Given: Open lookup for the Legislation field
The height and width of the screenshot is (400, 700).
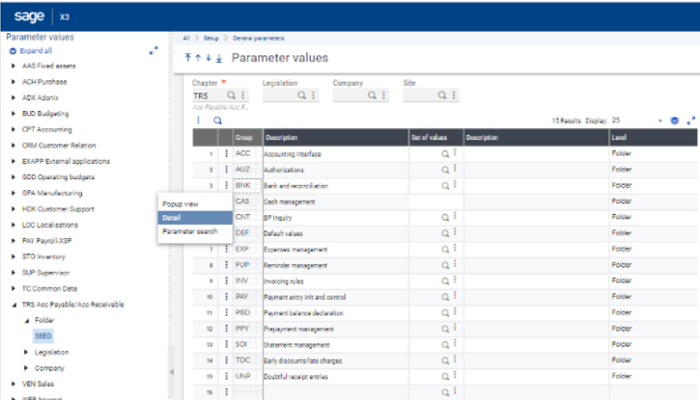Looking at the screenshot, I should (301, 95).
